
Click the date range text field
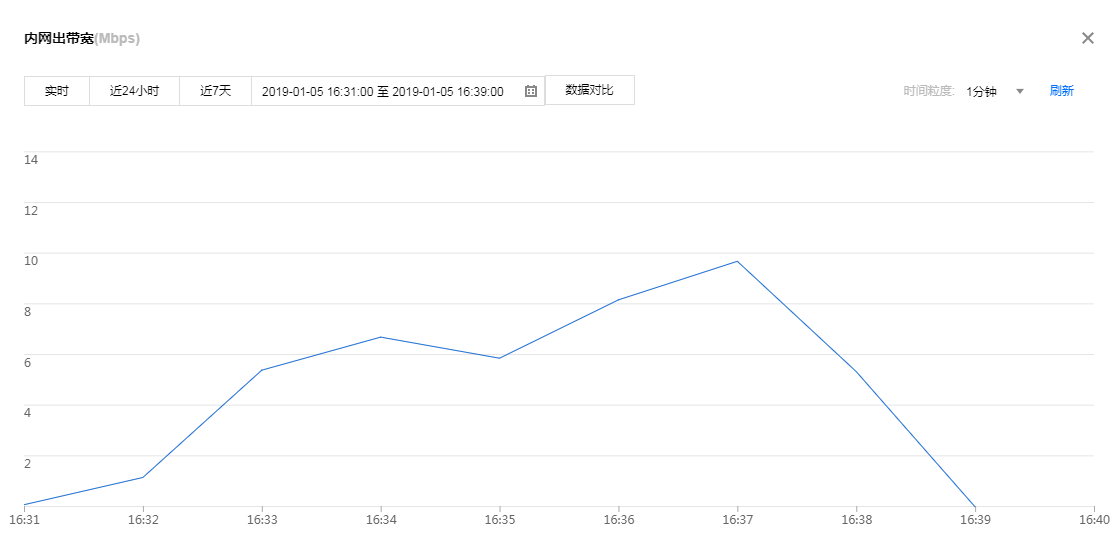pyautogui.click(x=383, y=91)
